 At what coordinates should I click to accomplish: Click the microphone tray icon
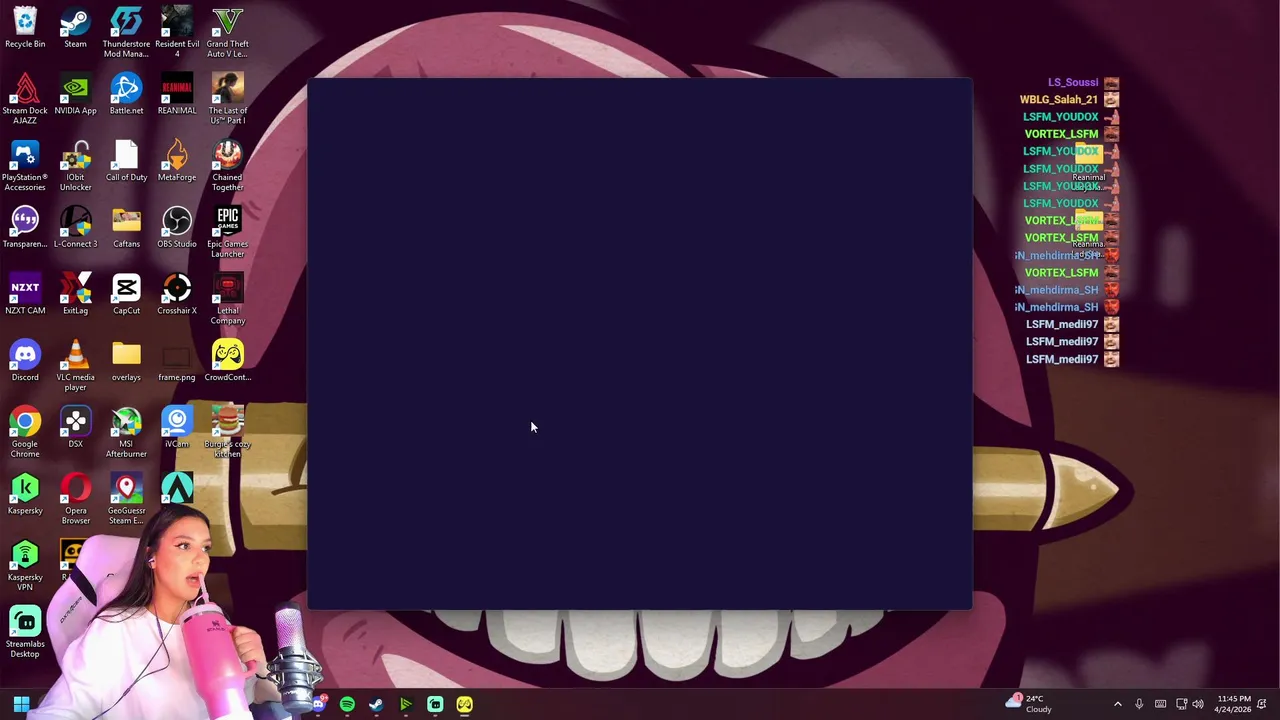click(x=1139, y=705)
